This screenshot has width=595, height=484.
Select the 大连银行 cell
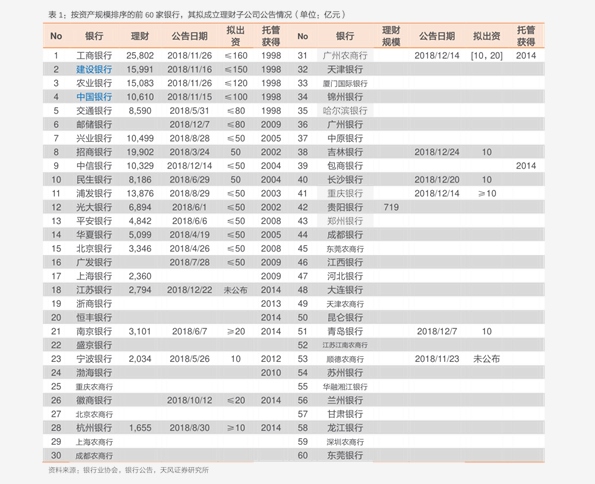click(x=345, y=290)
